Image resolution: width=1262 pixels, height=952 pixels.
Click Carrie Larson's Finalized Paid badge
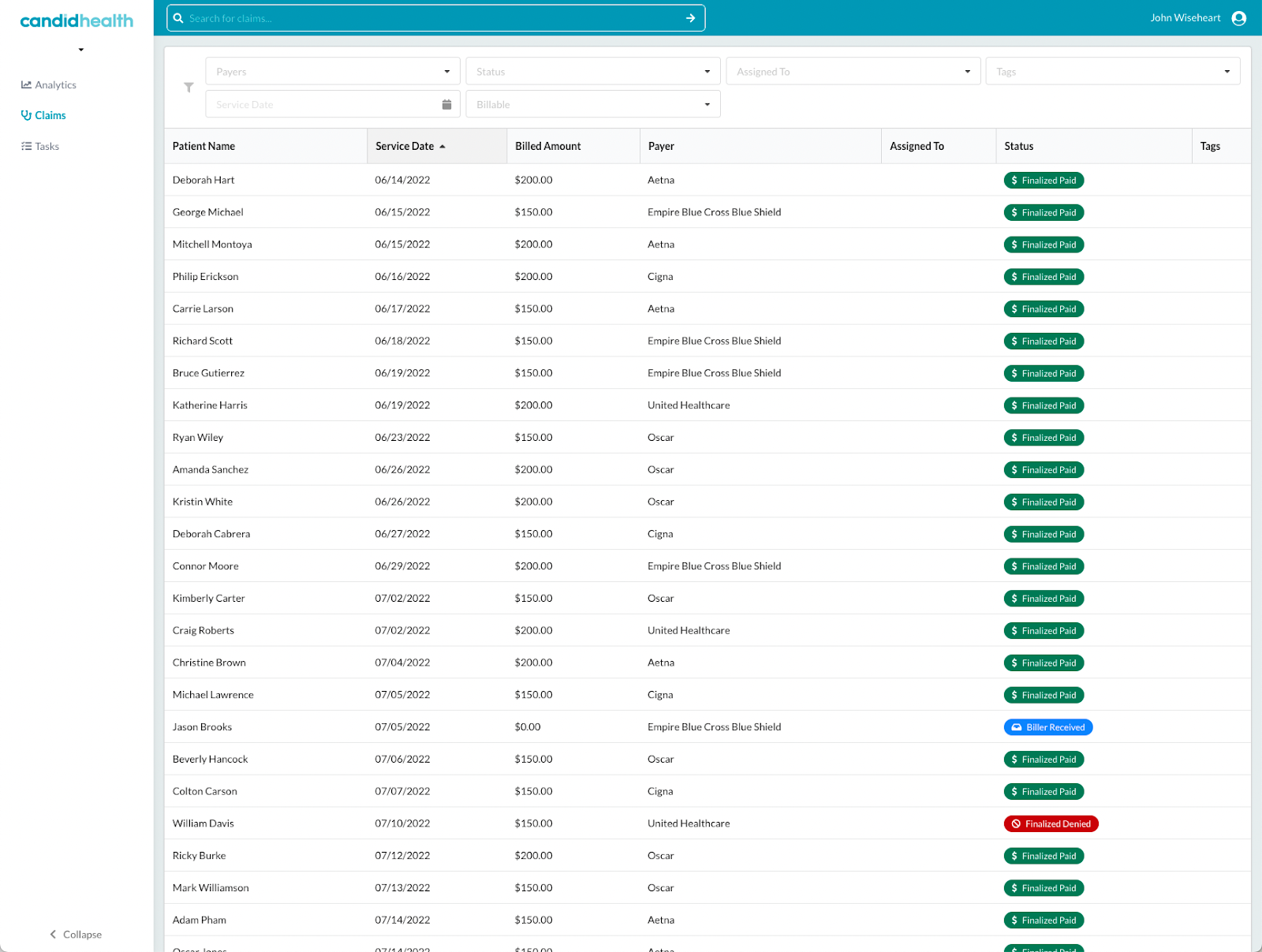coord(1044,309)
